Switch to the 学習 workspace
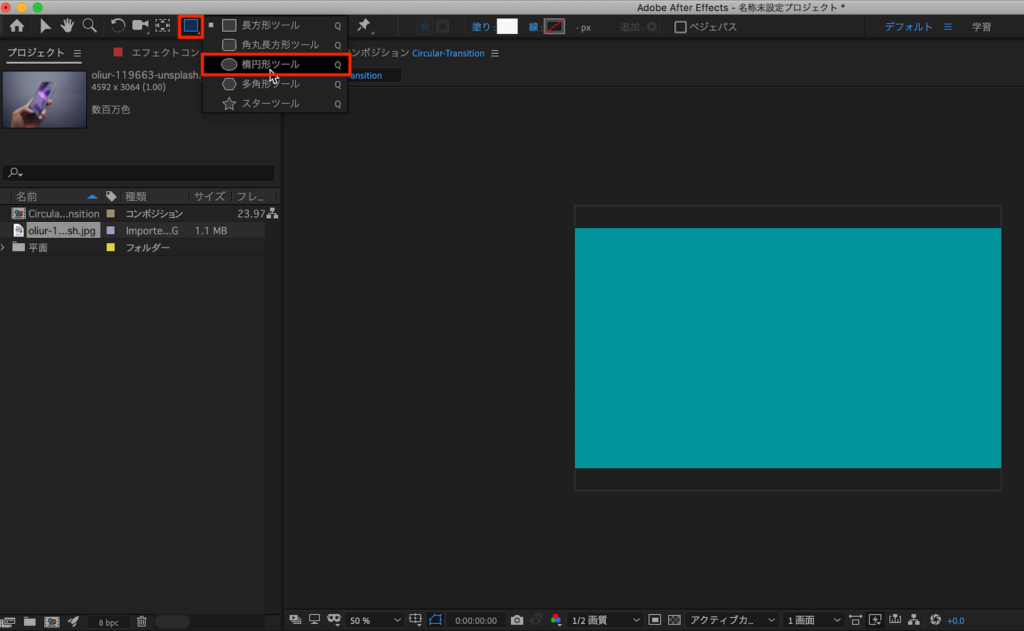1024x631 pixels. 982,27
